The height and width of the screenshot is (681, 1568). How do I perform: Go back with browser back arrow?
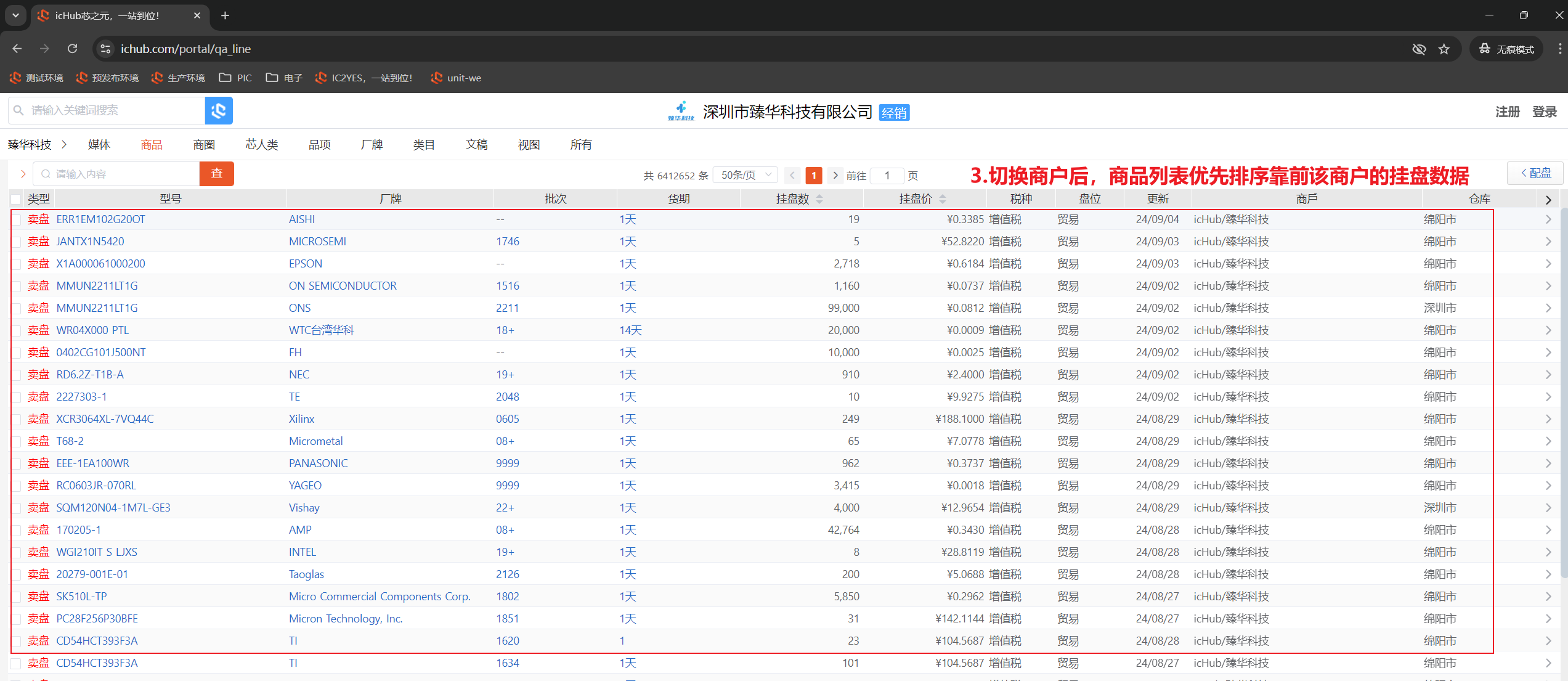(x=17, y=49)
